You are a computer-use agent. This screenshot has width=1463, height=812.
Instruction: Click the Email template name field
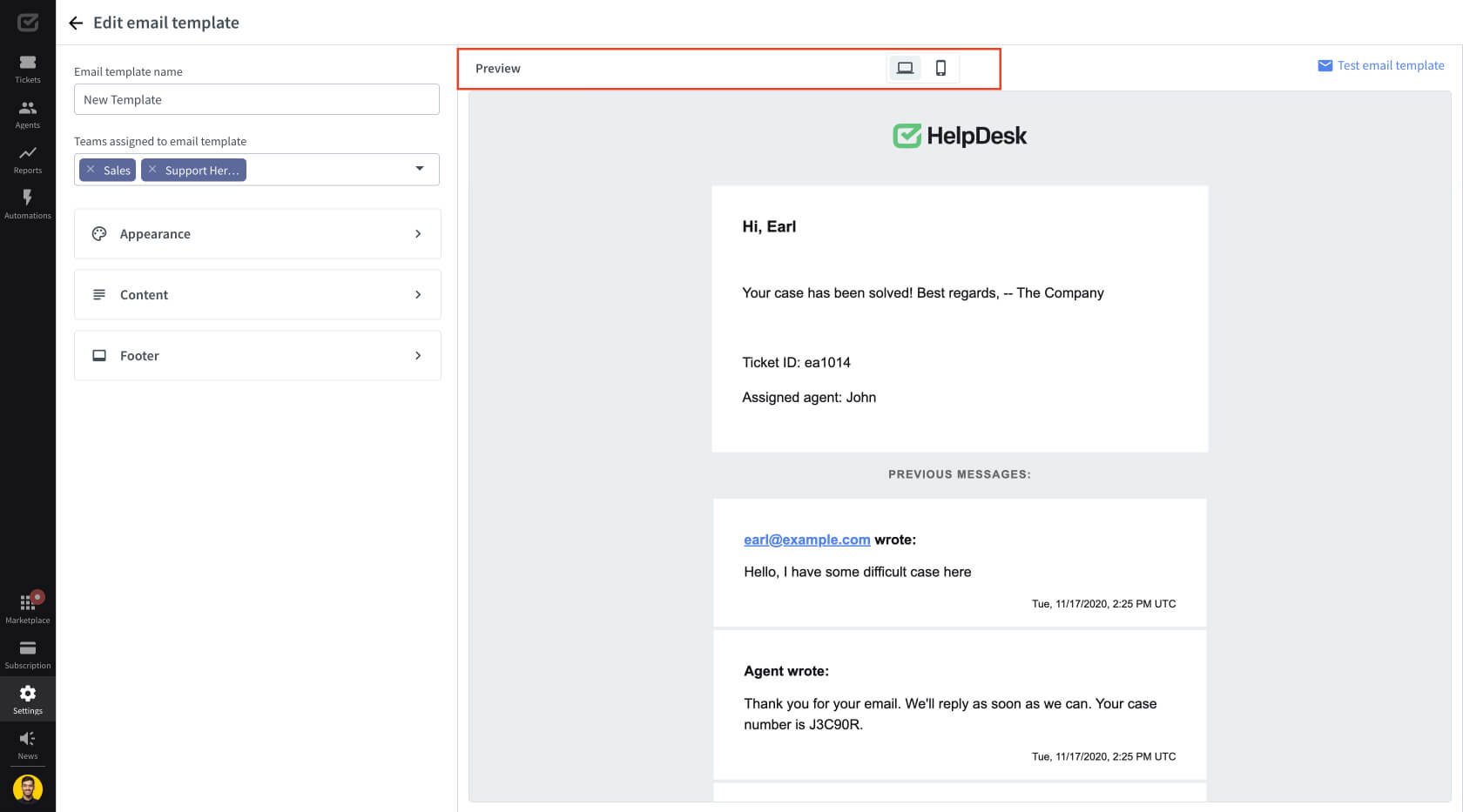(x=257, y=99)
